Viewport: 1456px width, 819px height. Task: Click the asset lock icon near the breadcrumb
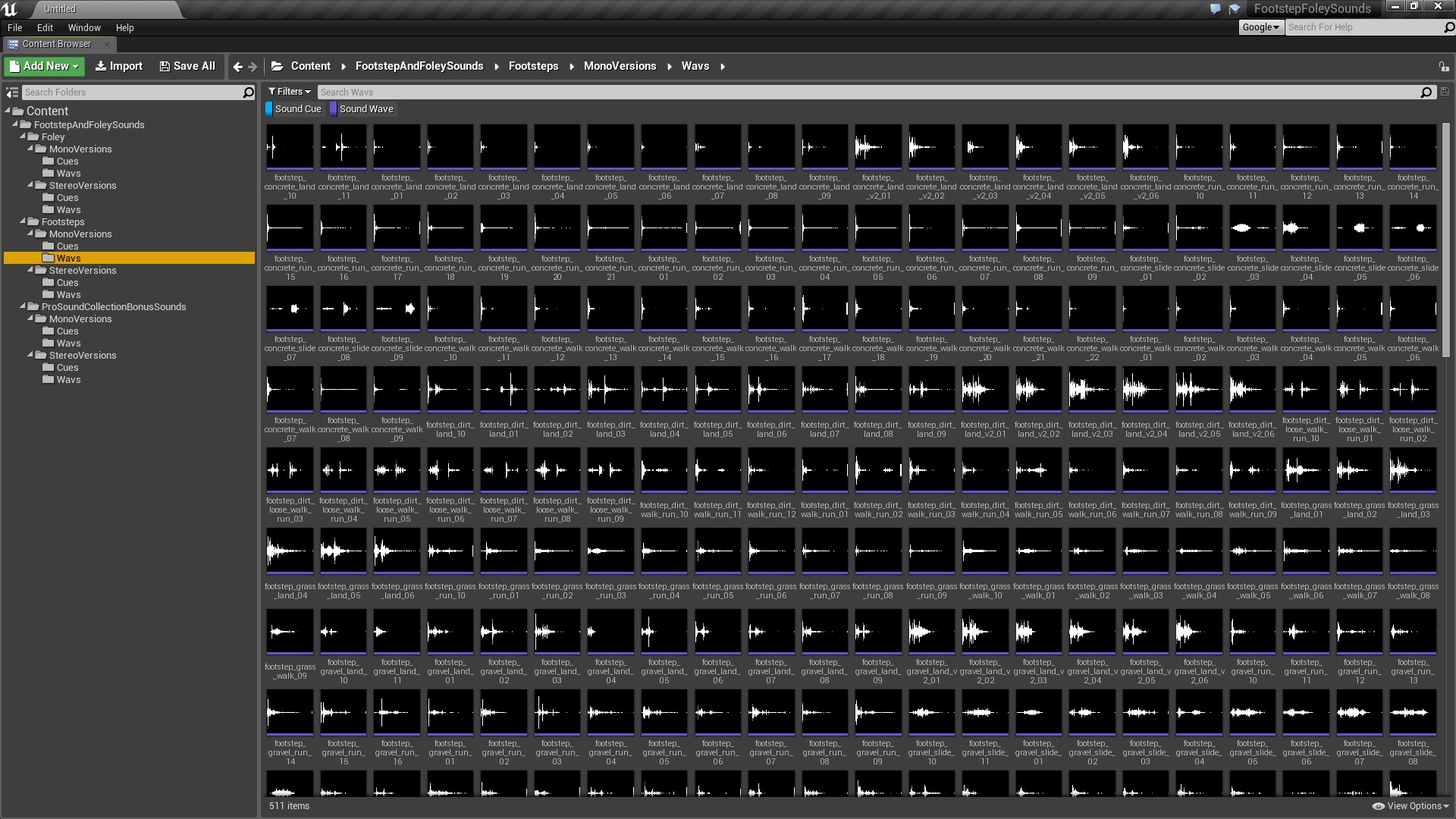pyautogui.click(x=1443, y=66)
